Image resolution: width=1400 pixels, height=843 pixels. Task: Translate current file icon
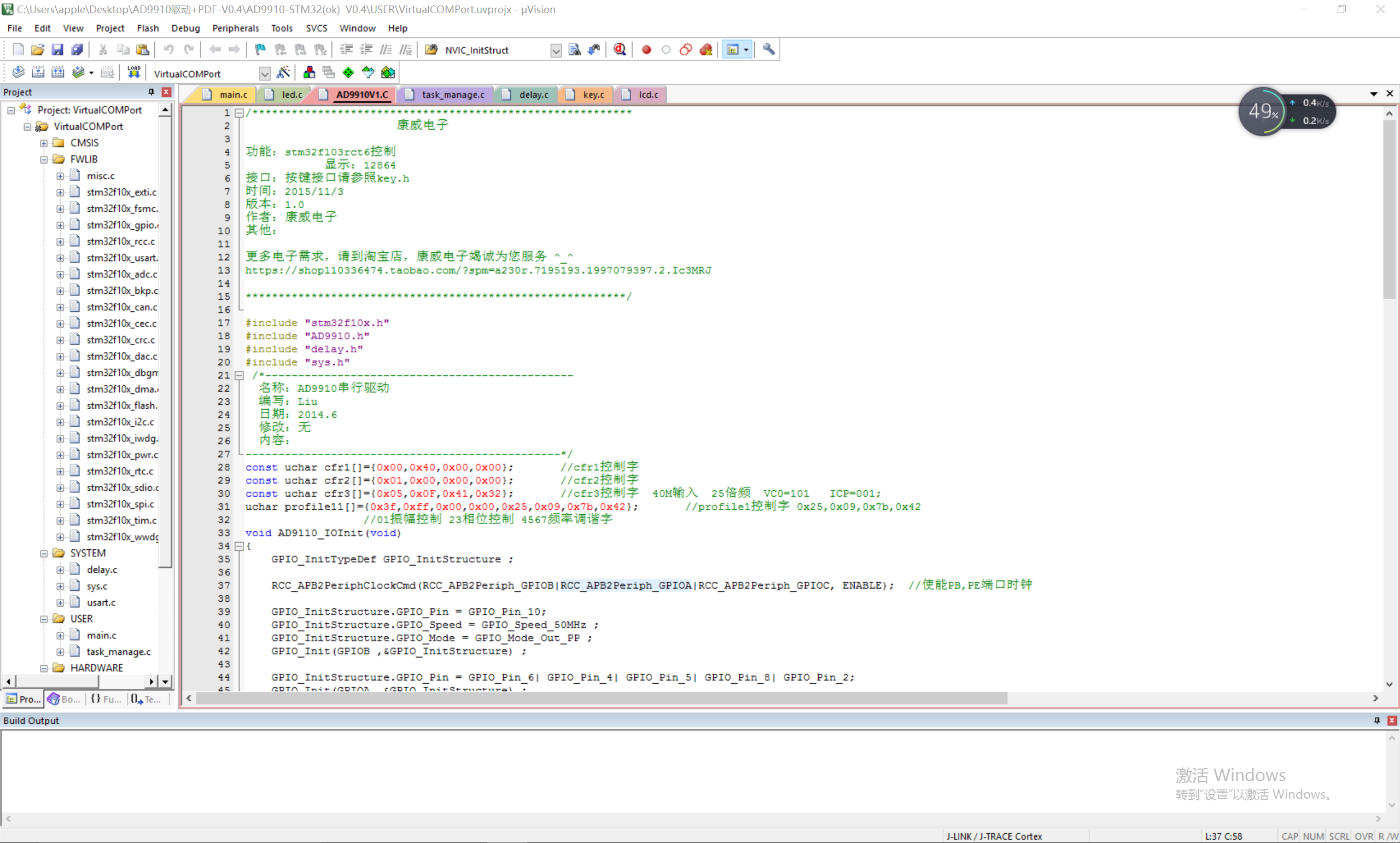[x=18, y=73]
